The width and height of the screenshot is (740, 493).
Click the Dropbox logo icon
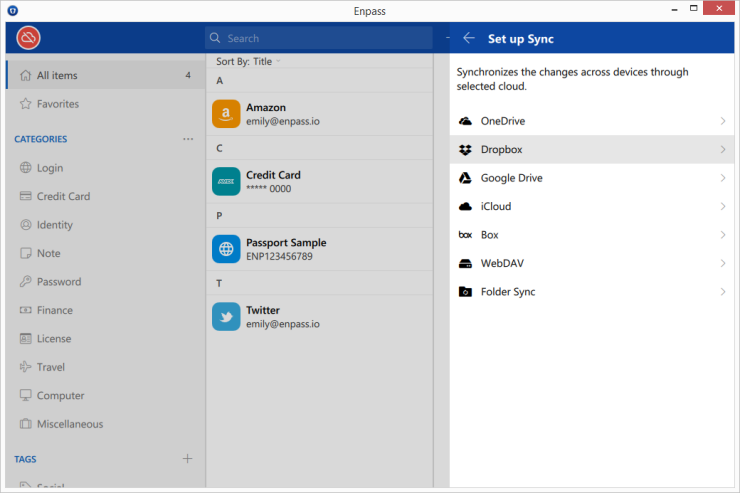[465, 150]
